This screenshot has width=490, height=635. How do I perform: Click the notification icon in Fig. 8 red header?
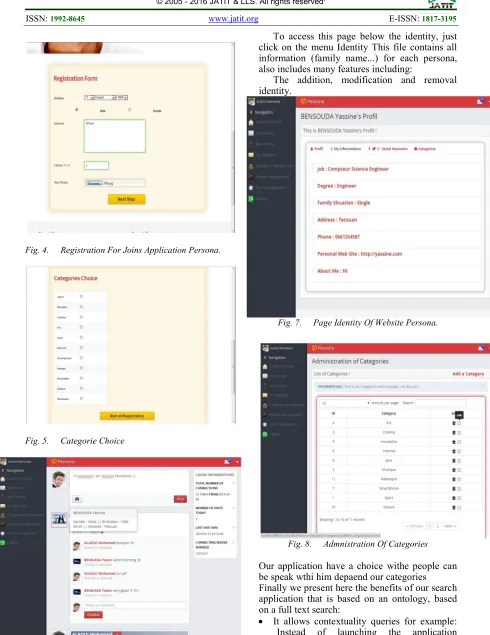[x=481, y=348]
